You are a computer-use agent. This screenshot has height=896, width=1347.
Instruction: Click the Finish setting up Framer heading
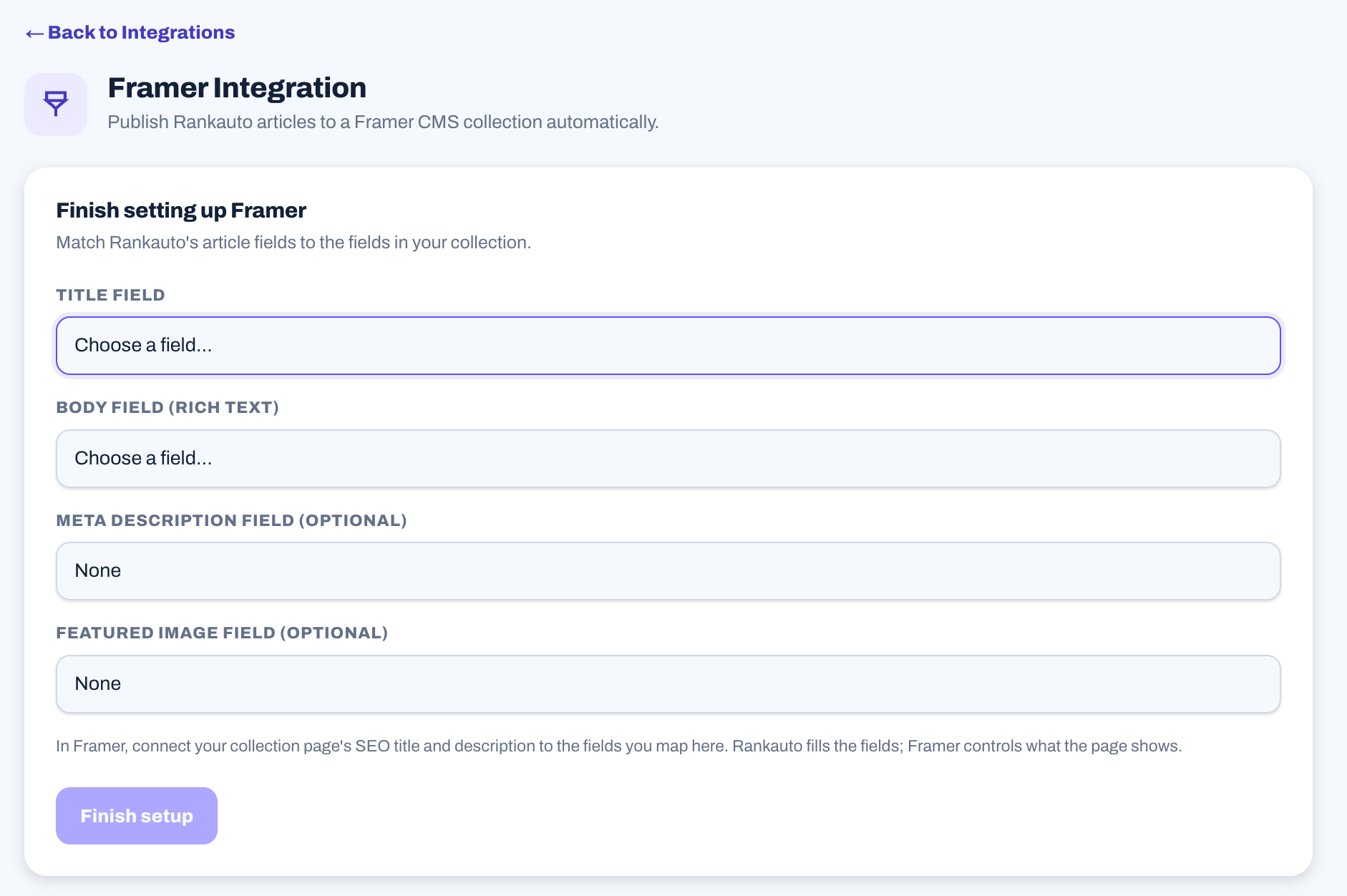[181, 210]
